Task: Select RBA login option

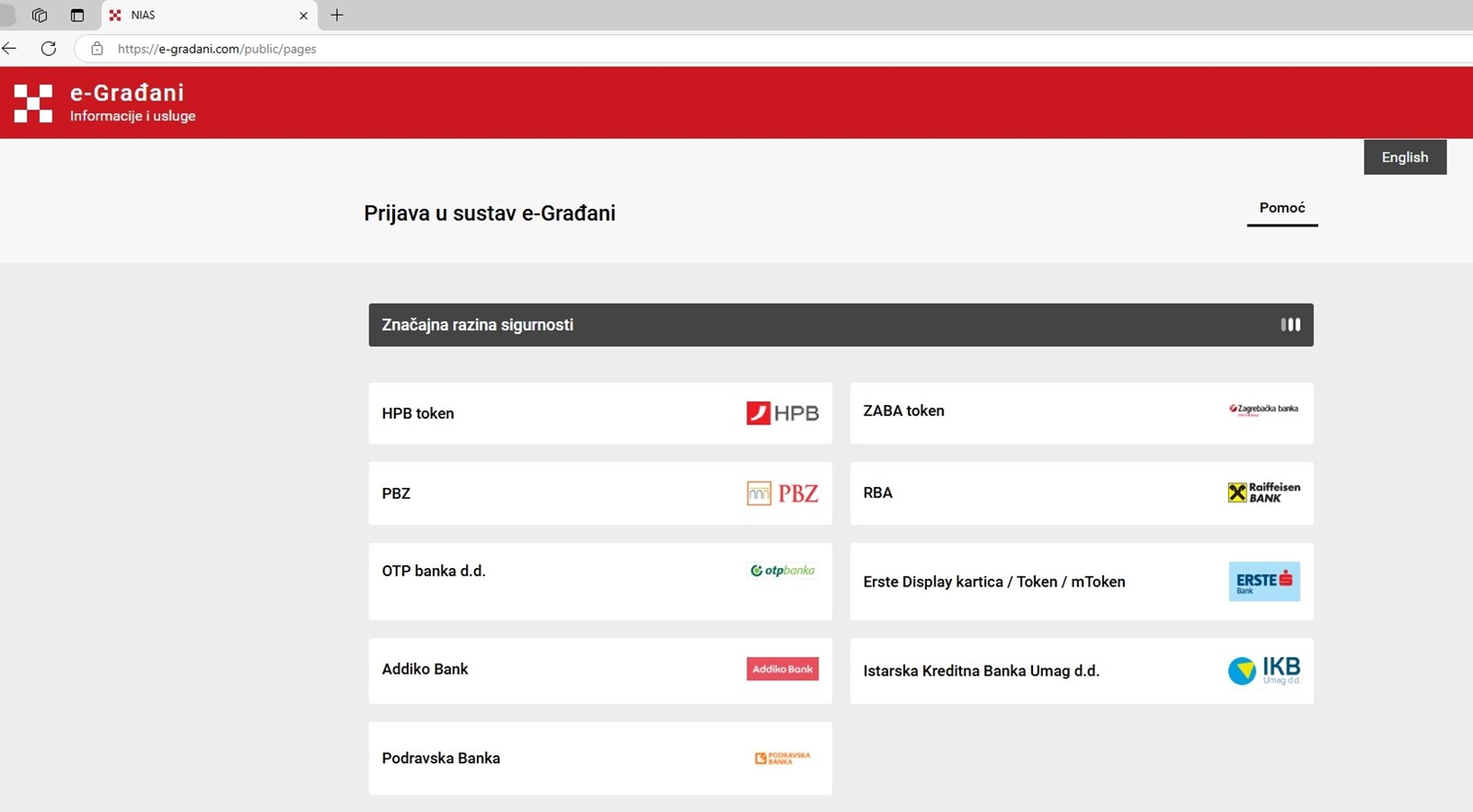Action: (x=1082, y=493)
